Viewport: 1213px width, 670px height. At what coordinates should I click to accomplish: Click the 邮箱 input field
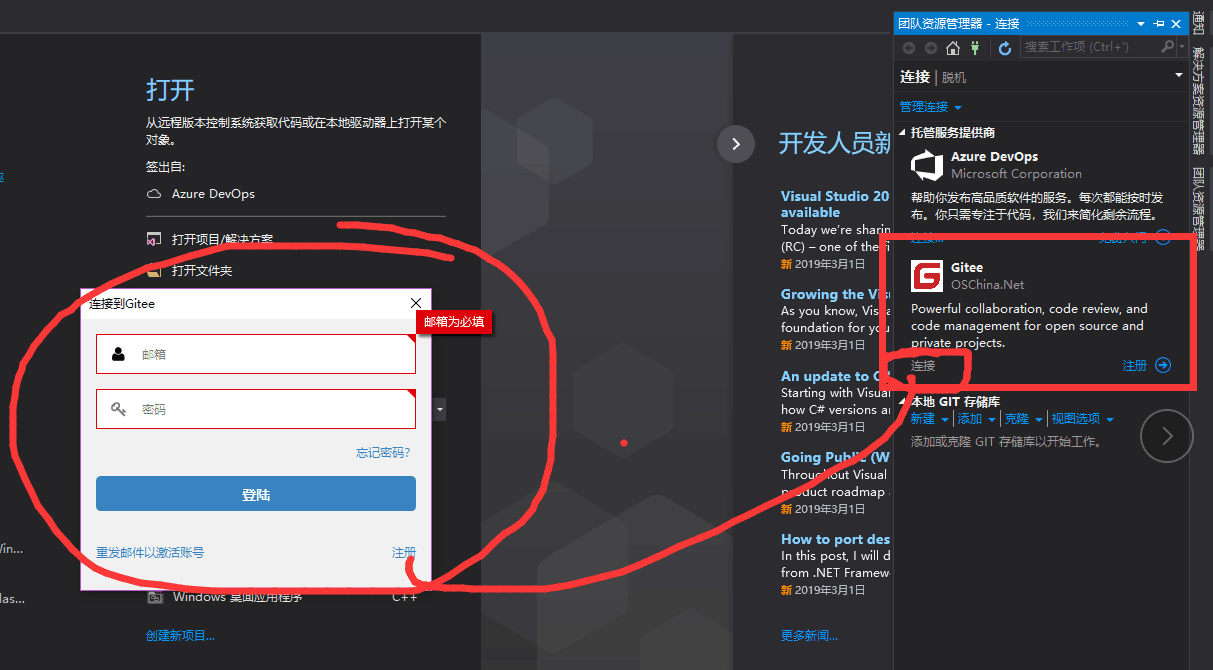(256, 354)
